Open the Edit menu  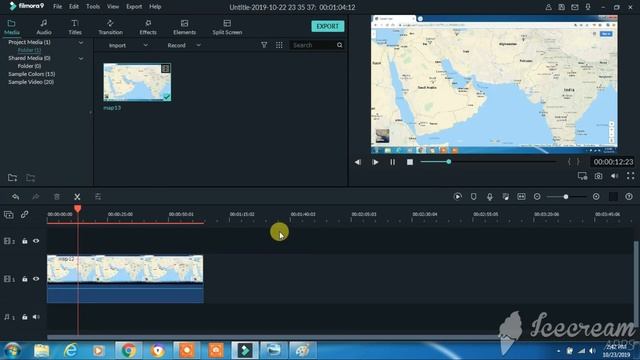73,7
